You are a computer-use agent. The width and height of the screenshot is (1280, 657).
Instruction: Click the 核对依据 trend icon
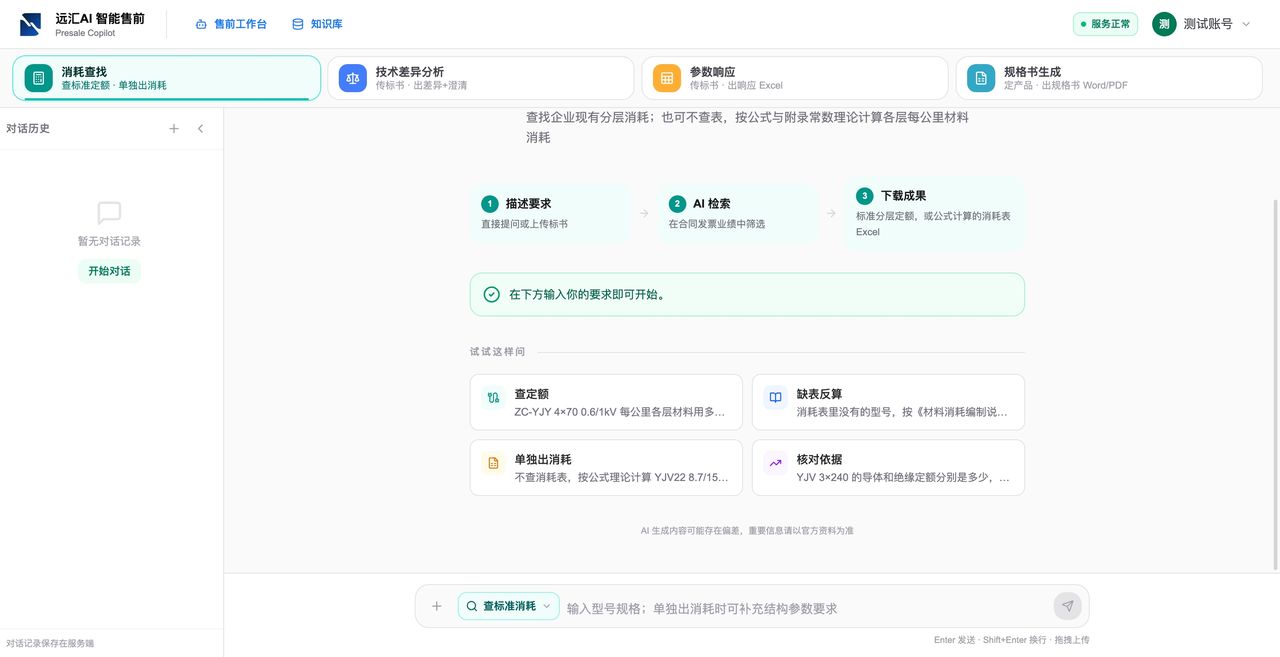(775, 464)
